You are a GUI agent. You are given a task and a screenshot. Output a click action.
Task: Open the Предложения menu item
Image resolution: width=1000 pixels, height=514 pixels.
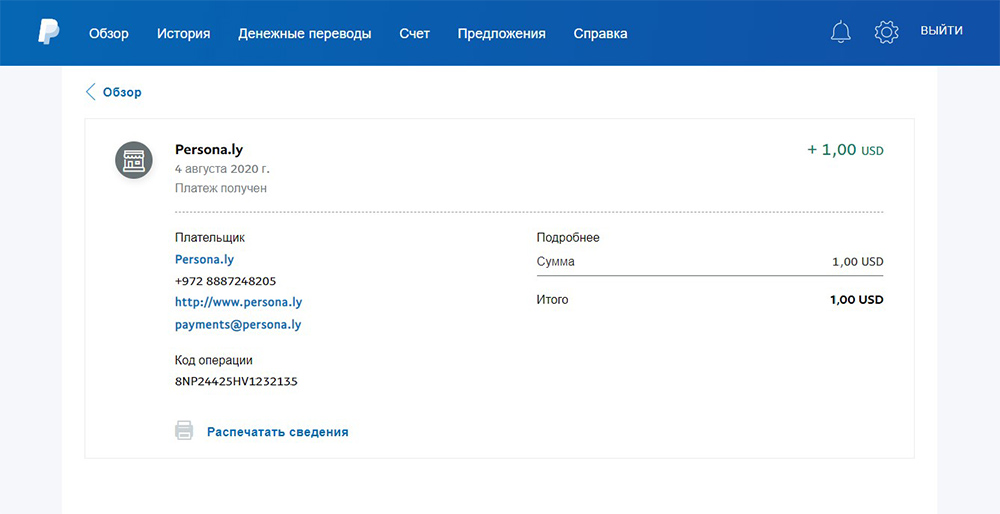501,34
